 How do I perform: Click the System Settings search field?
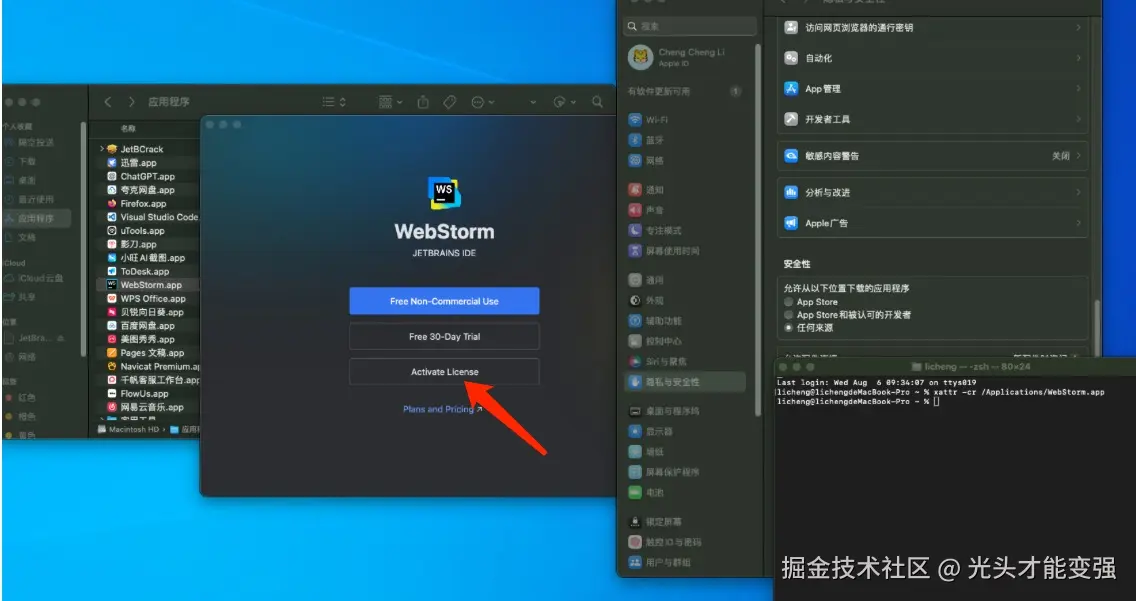point(690,25)
